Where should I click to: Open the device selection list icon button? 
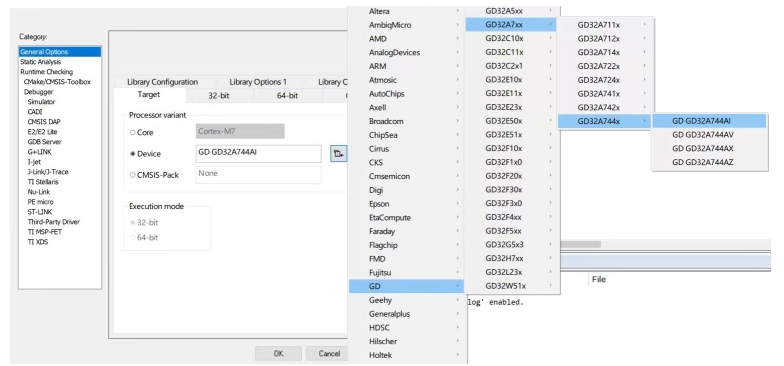(338, 154)
